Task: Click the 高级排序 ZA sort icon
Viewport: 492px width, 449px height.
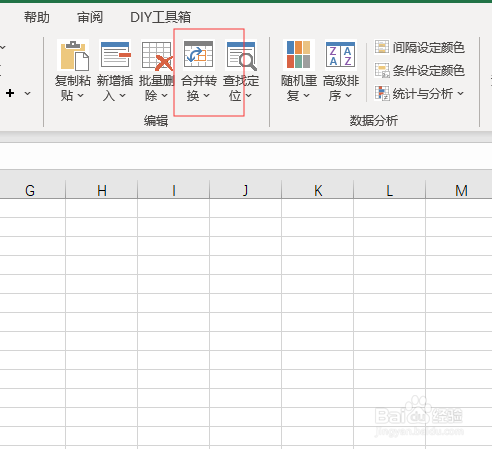Action: pyautogui.click(x=340, y=55)
